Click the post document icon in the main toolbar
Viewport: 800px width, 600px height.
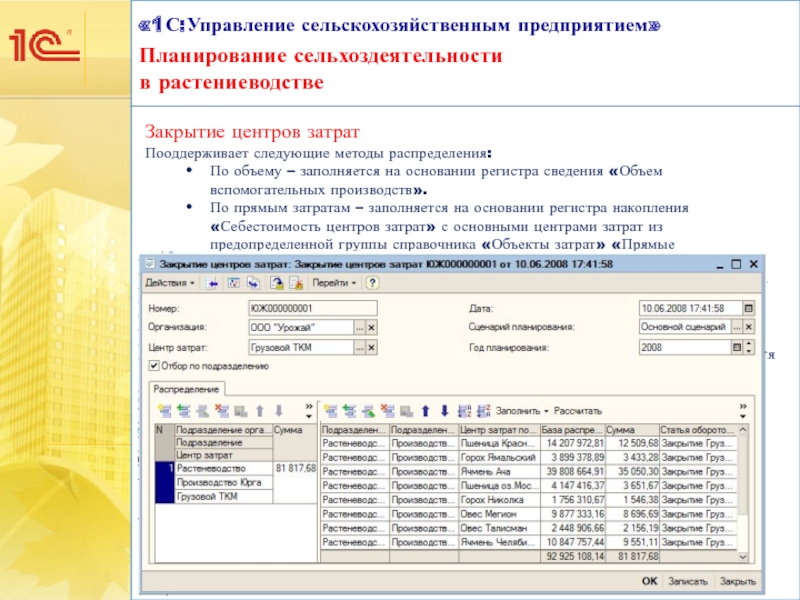(x=277, y=283)
